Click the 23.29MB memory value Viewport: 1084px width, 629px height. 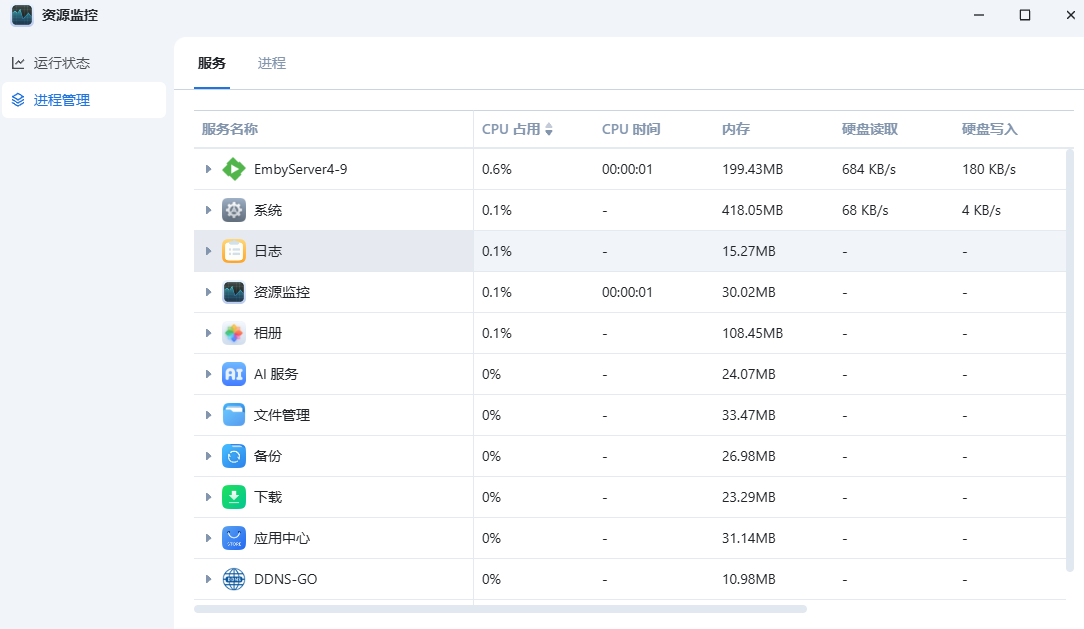coord(749,497)
